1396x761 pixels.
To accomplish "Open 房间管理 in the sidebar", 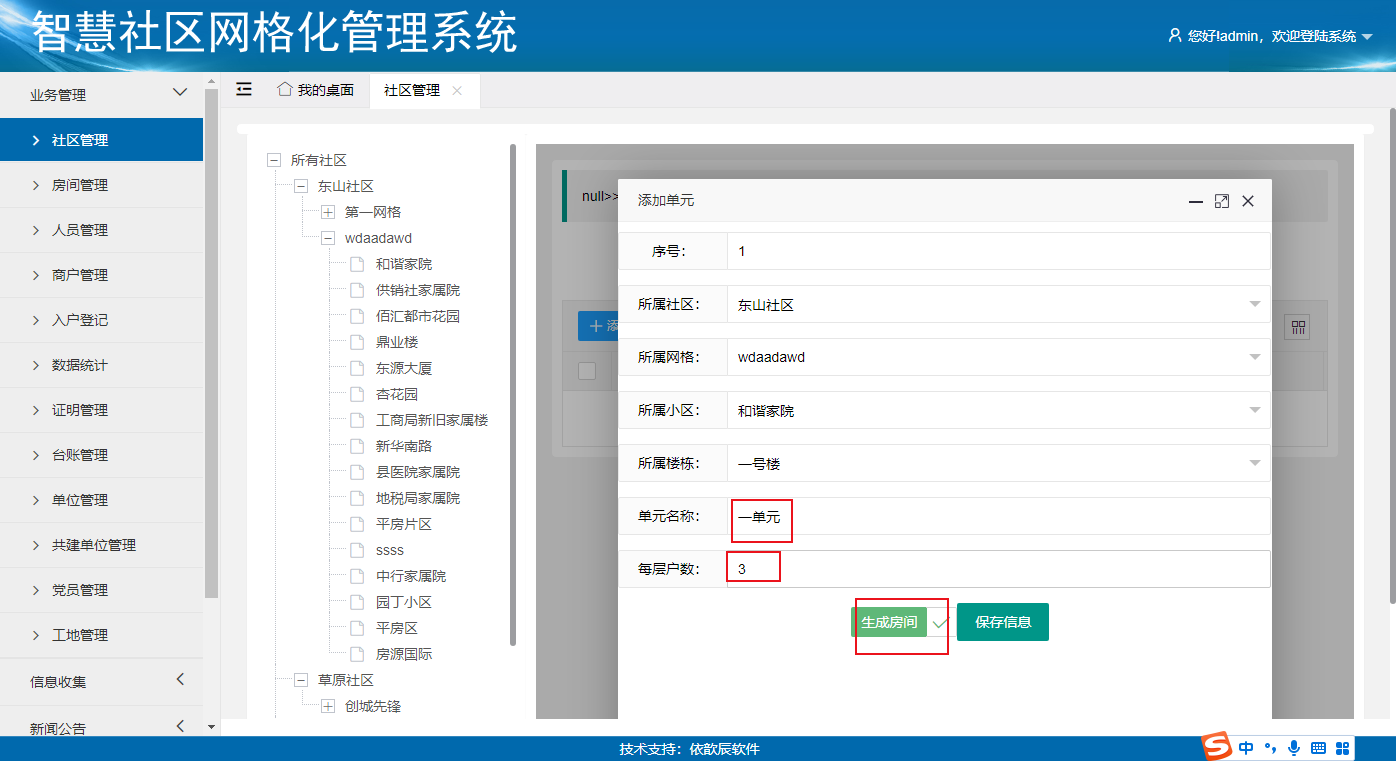I will (80, 185).
